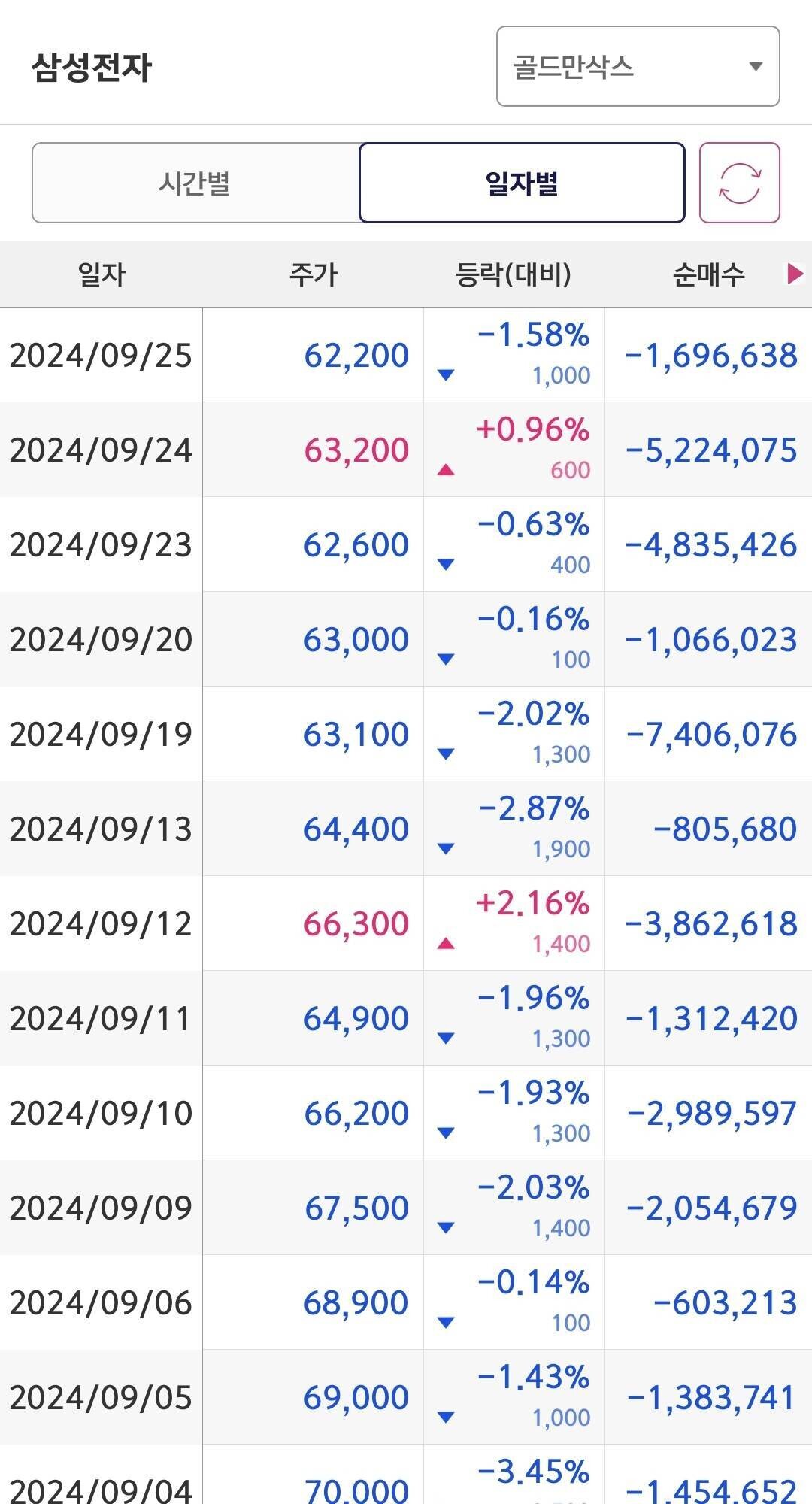
Task: Click the price 64,400 on 2024/09/13
Action: click(356, 829)
